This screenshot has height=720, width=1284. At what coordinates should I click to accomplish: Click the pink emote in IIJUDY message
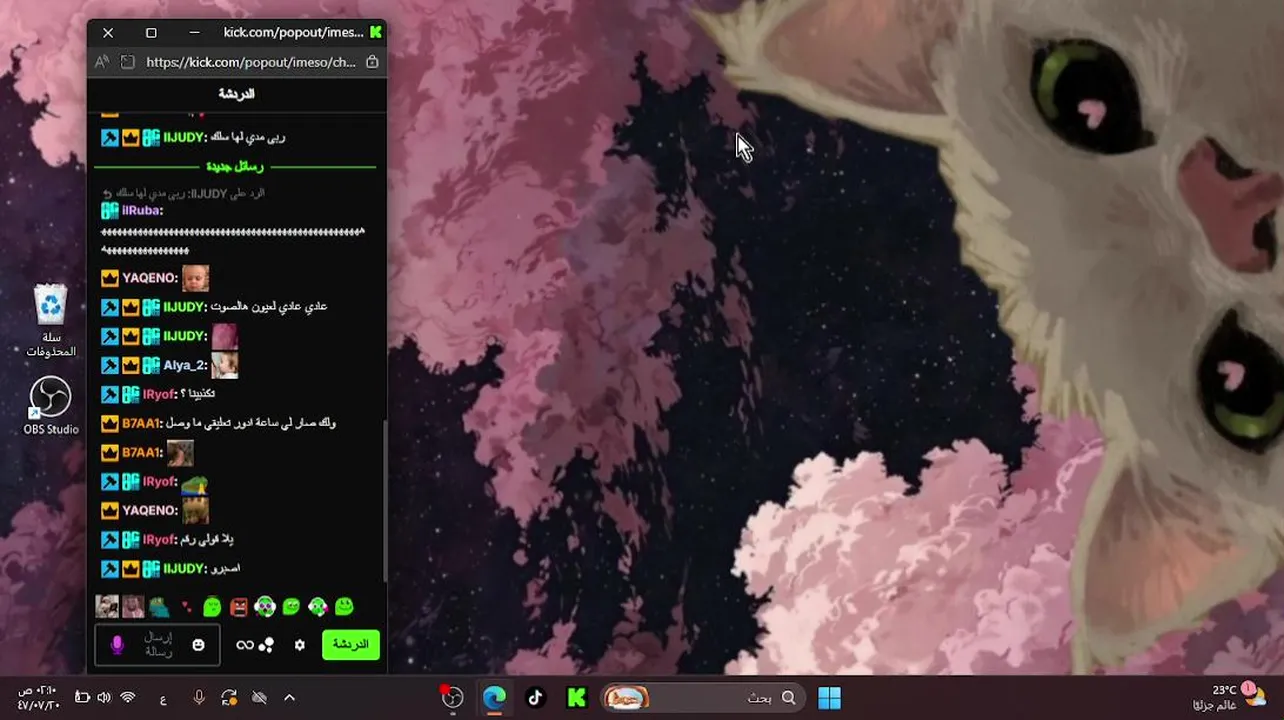pyautogui.click(x=224, y=336)
